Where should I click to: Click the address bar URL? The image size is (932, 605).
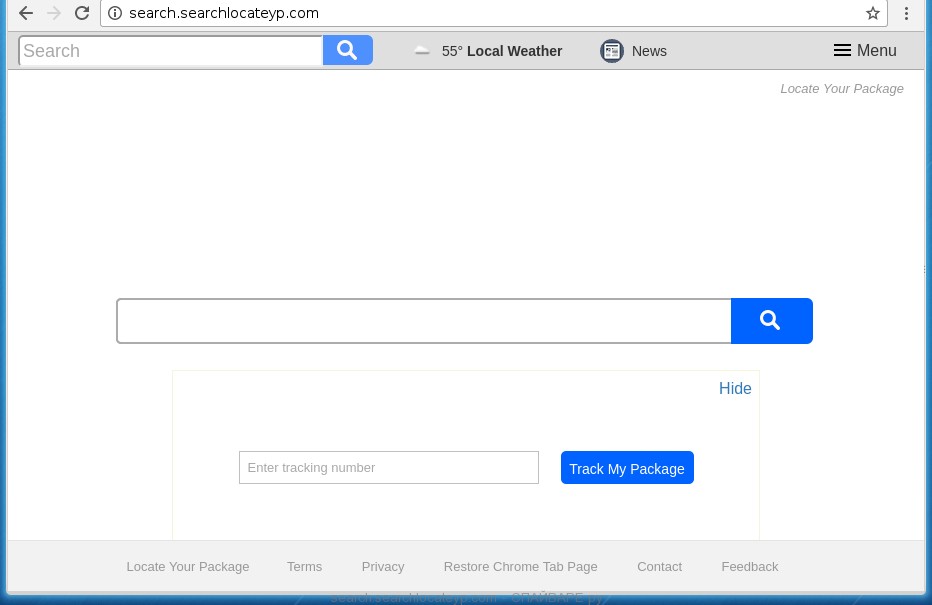pos(224,13)
